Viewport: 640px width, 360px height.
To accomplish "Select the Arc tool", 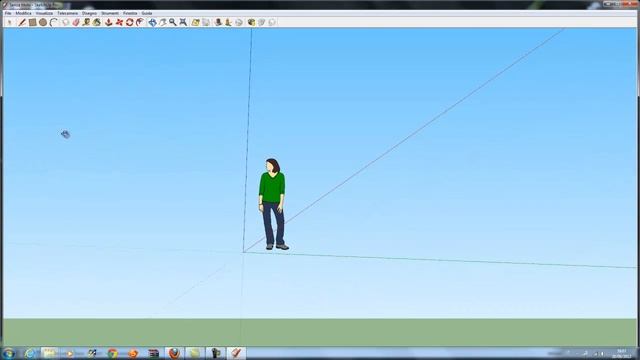I will click(x=53, y=22).
